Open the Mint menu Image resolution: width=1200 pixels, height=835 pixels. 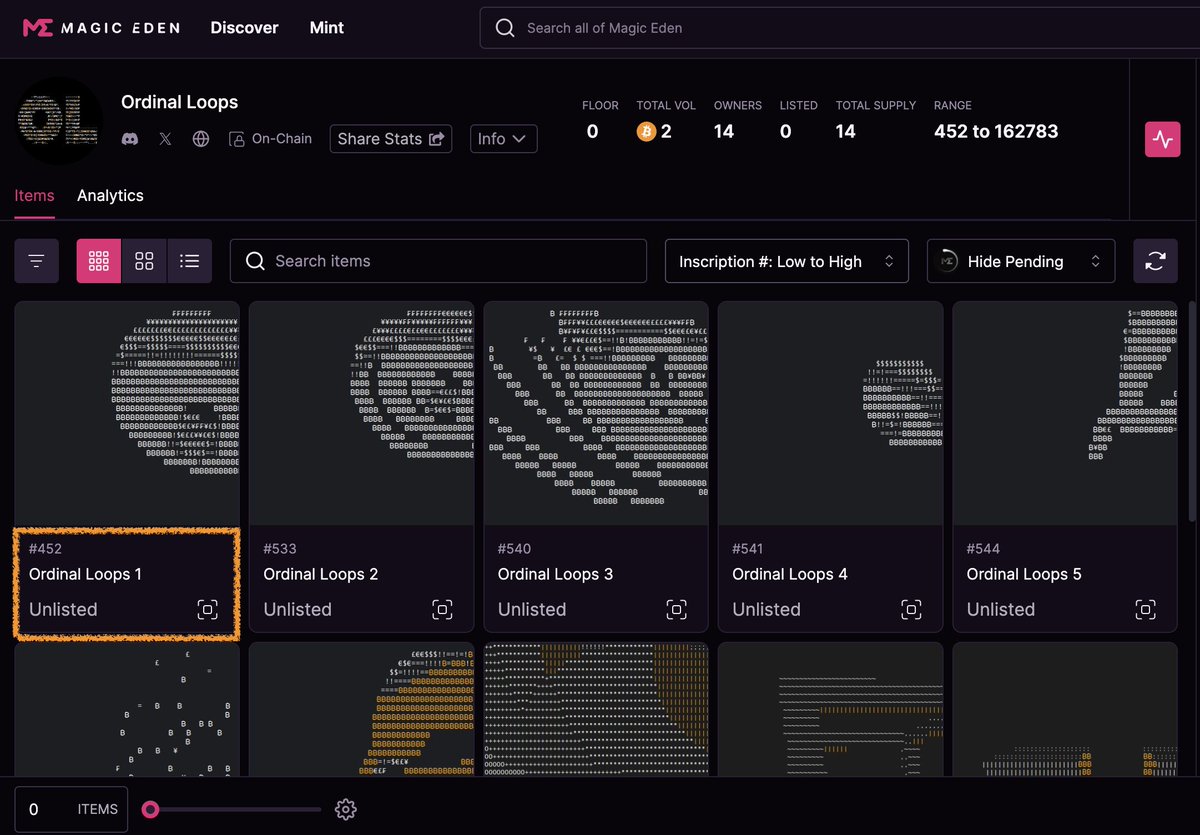tap(327, 28)
